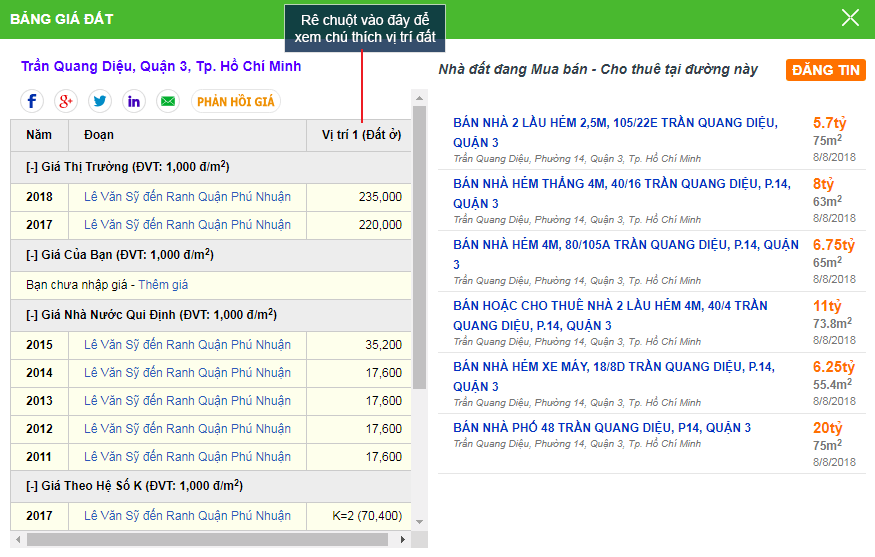The image size is (875, 557).
Task: Close the Bảng Giá Đất dialog
Action: [850, 18]
